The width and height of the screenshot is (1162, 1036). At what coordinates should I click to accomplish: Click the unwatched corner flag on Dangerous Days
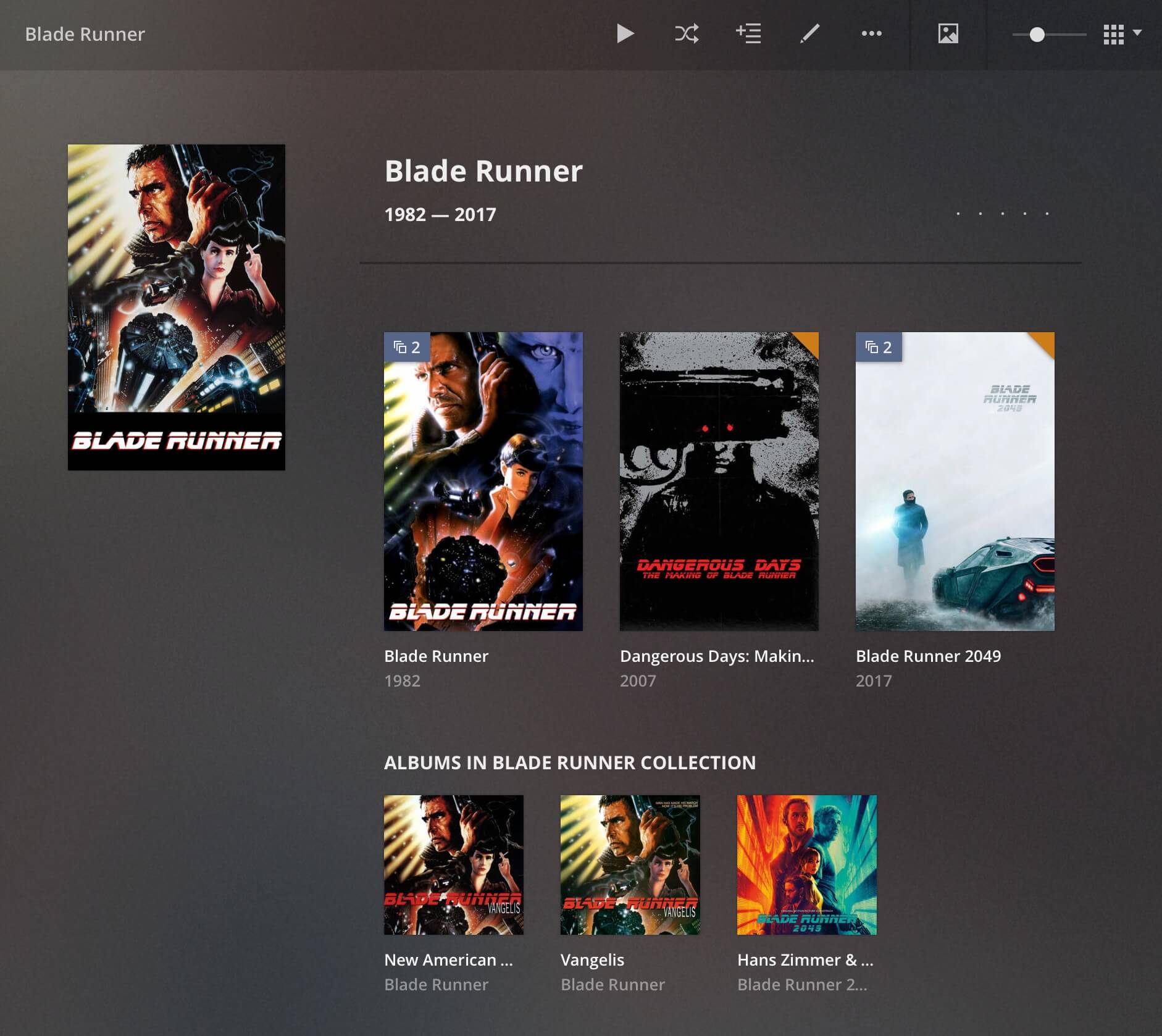click(809, 342)
